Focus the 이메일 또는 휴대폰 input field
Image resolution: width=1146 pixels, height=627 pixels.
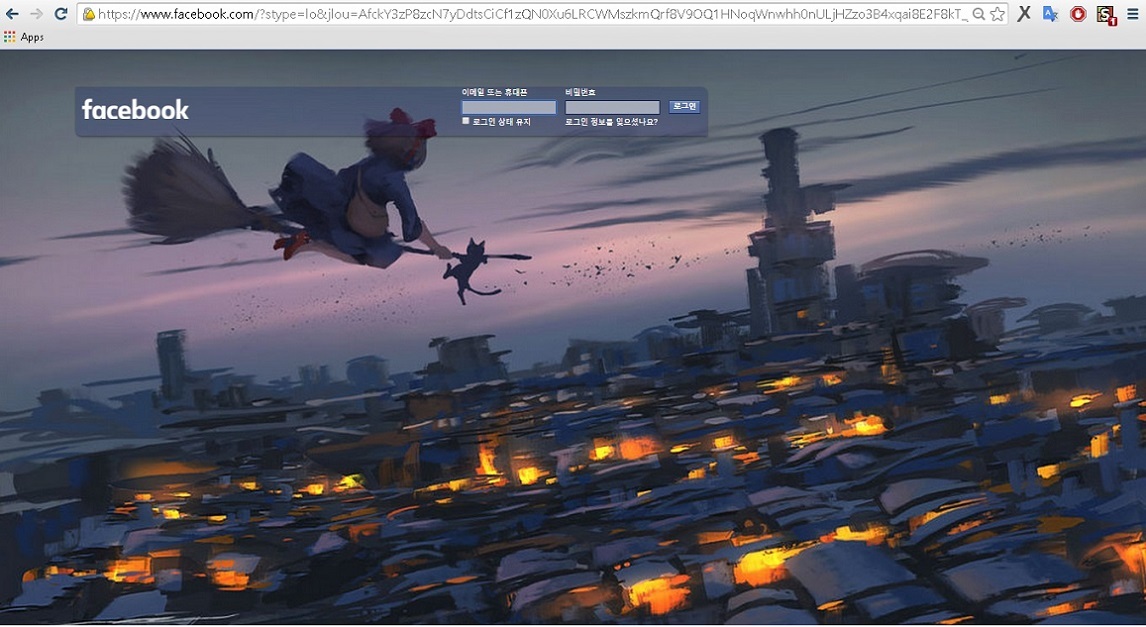509,107
